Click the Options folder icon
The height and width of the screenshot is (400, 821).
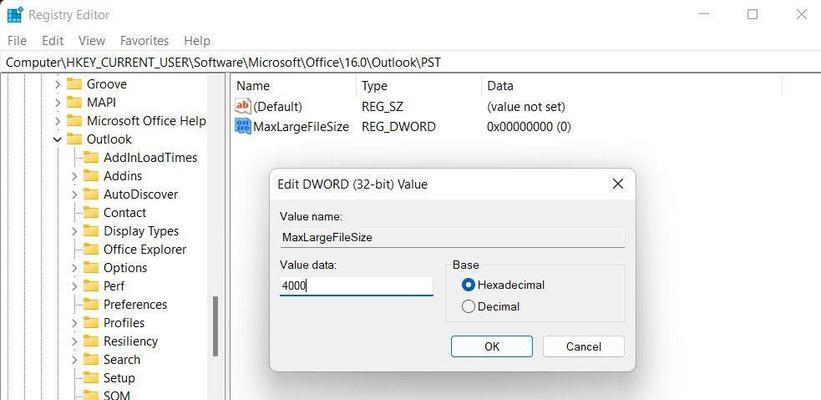[x=91, y=268]
